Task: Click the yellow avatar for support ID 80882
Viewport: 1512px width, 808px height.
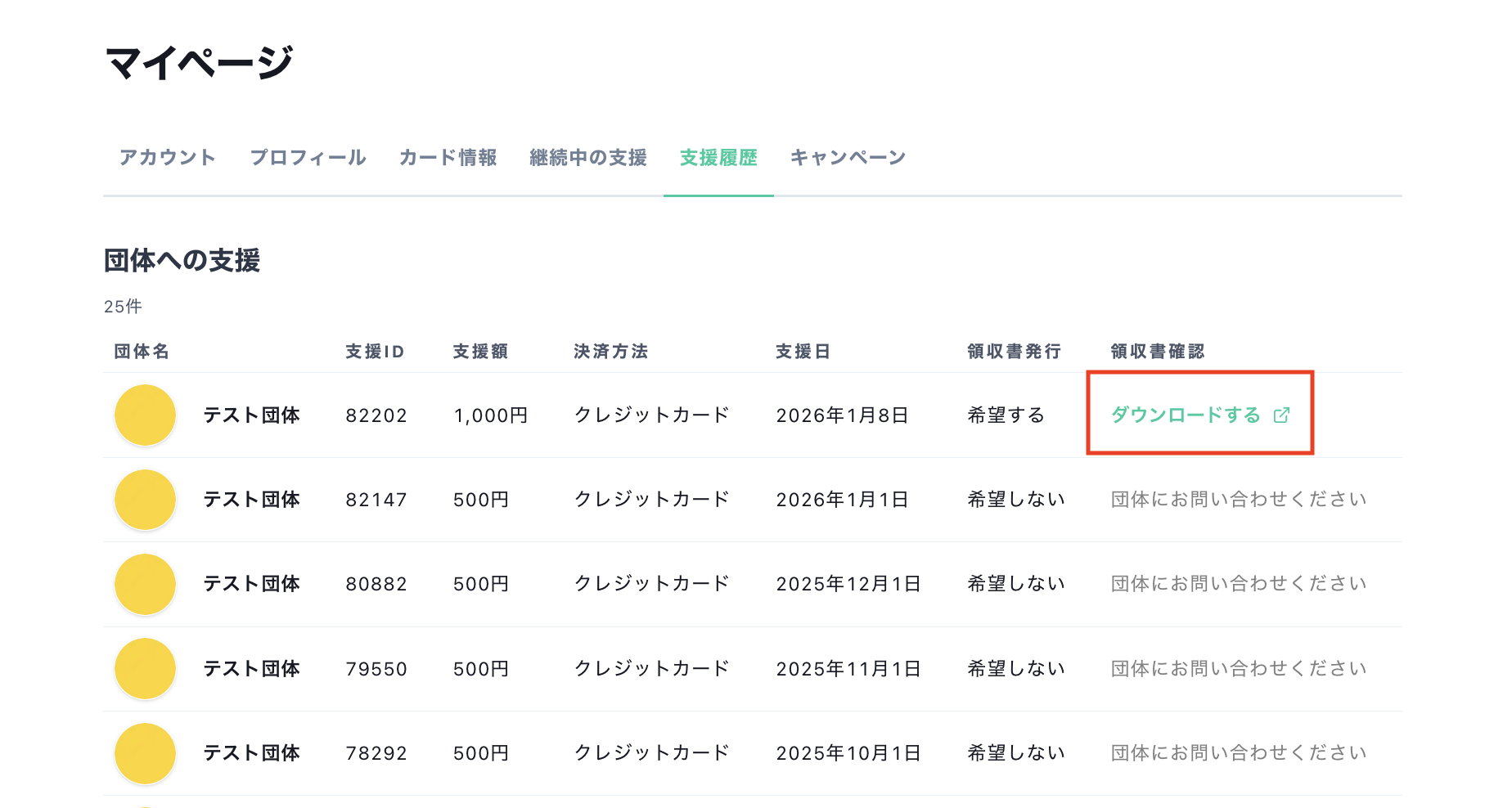Action: pos(145,584)
